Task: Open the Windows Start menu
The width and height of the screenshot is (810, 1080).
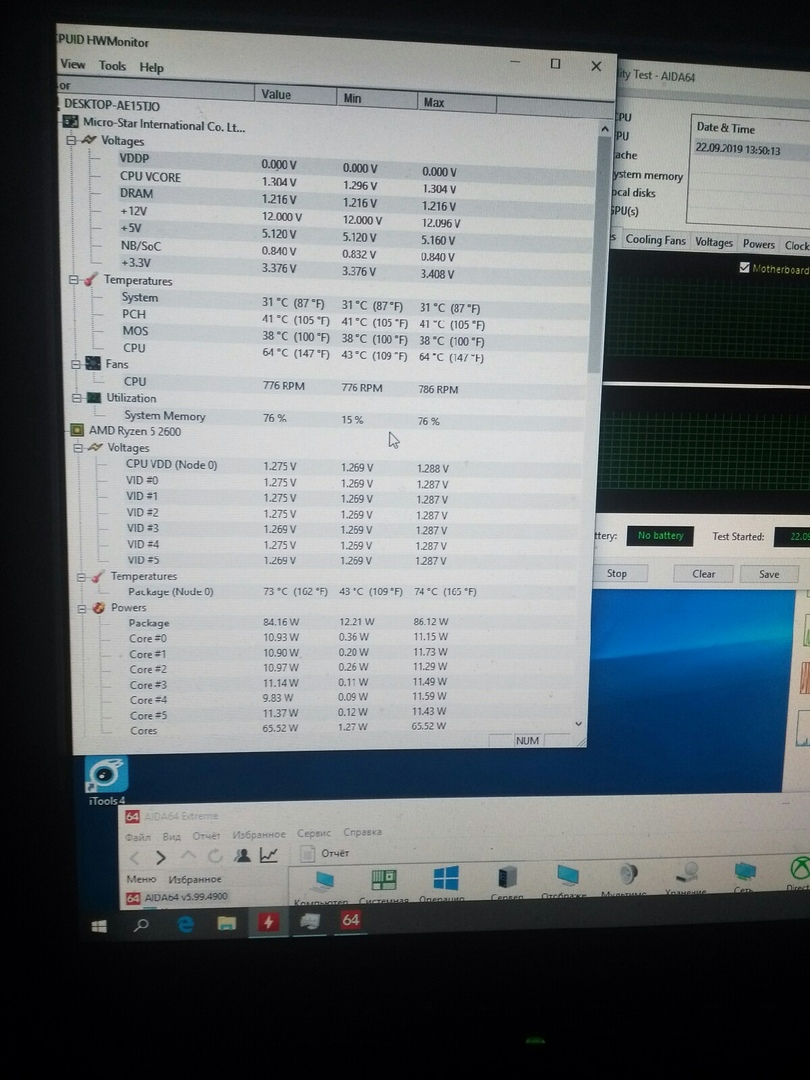Action: click(99, 926)
